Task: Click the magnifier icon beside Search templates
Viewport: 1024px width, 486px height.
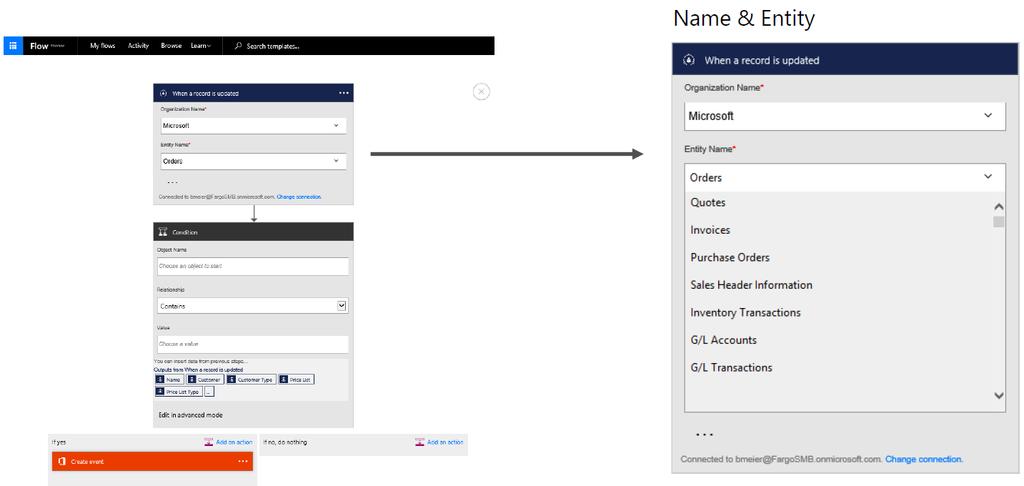Action: 238,46
